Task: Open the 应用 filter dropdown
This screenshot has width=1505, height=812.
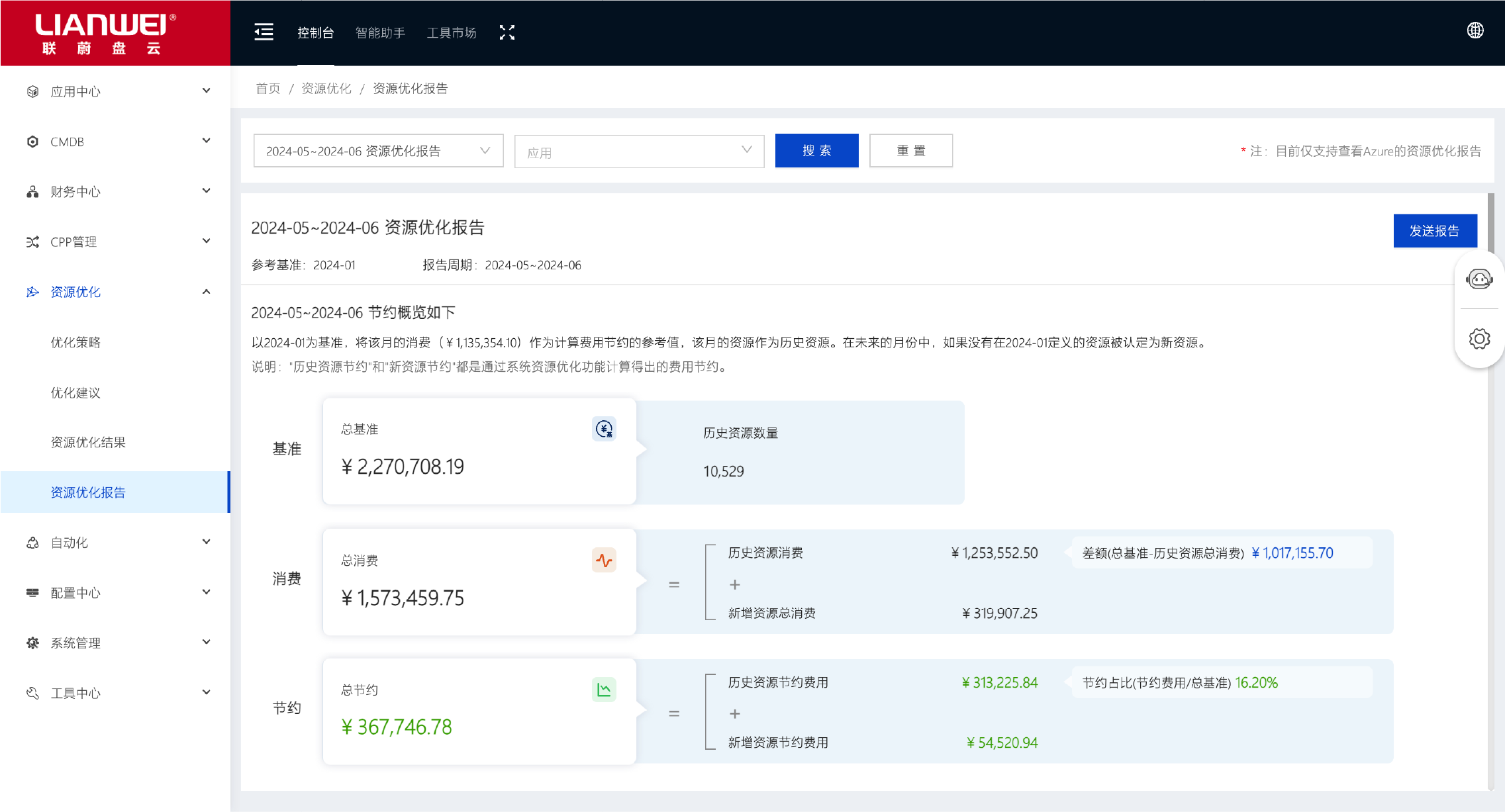Action: pyautogui.click(x=640, y=152)
